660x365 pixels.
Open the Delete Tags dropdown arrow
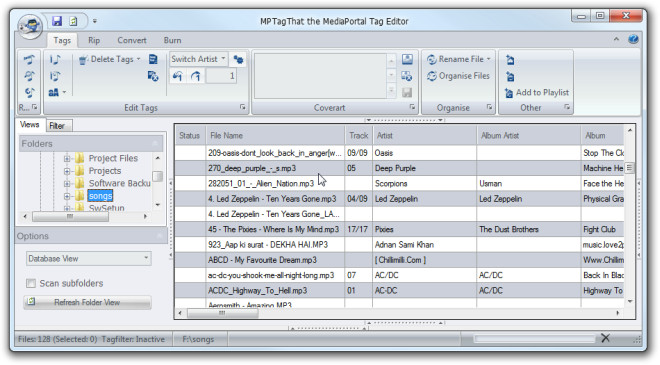[138, 59]
